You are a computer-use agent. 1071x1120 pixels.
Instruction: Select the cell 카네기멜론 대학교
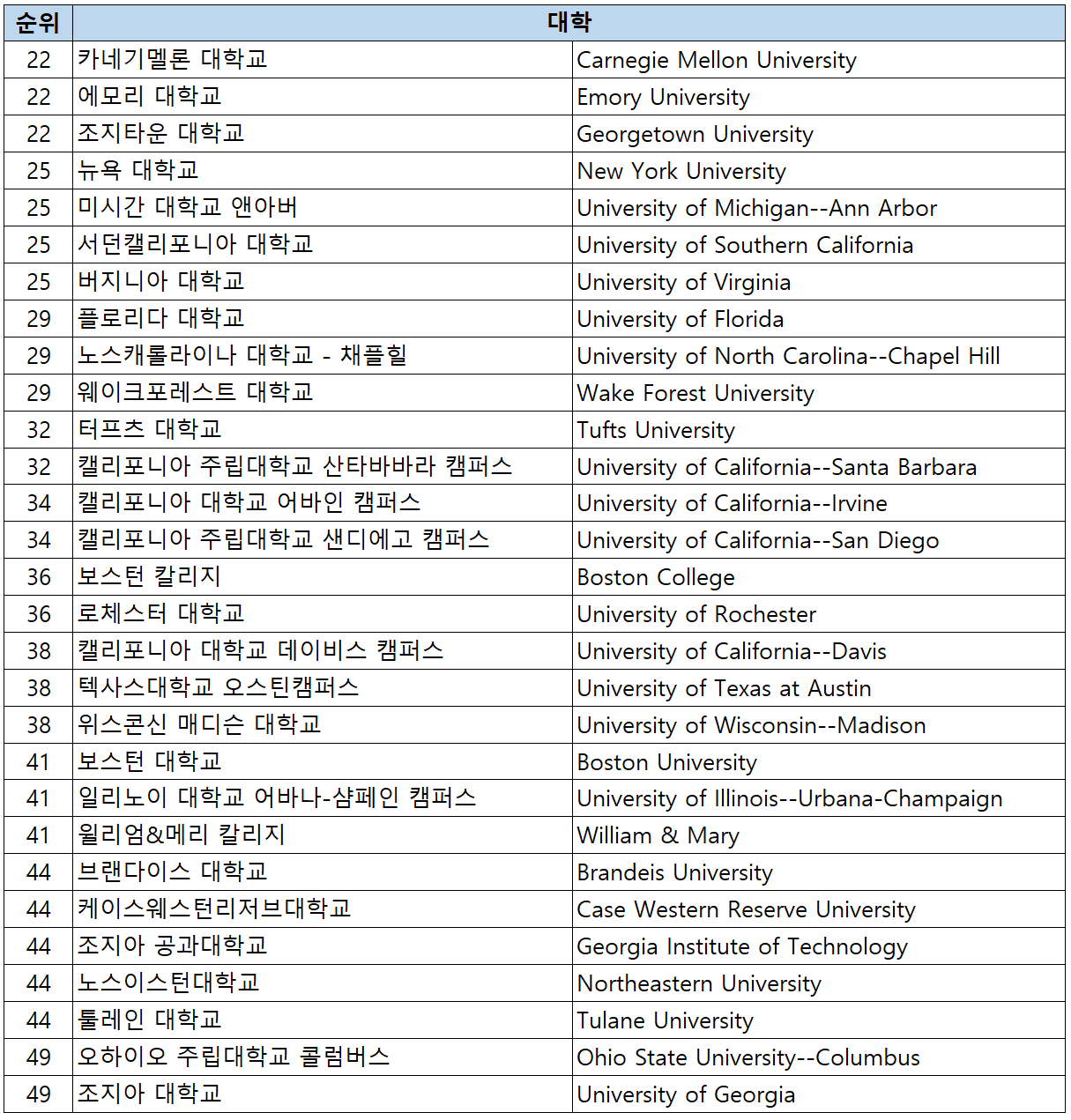(x=323, y=60)
